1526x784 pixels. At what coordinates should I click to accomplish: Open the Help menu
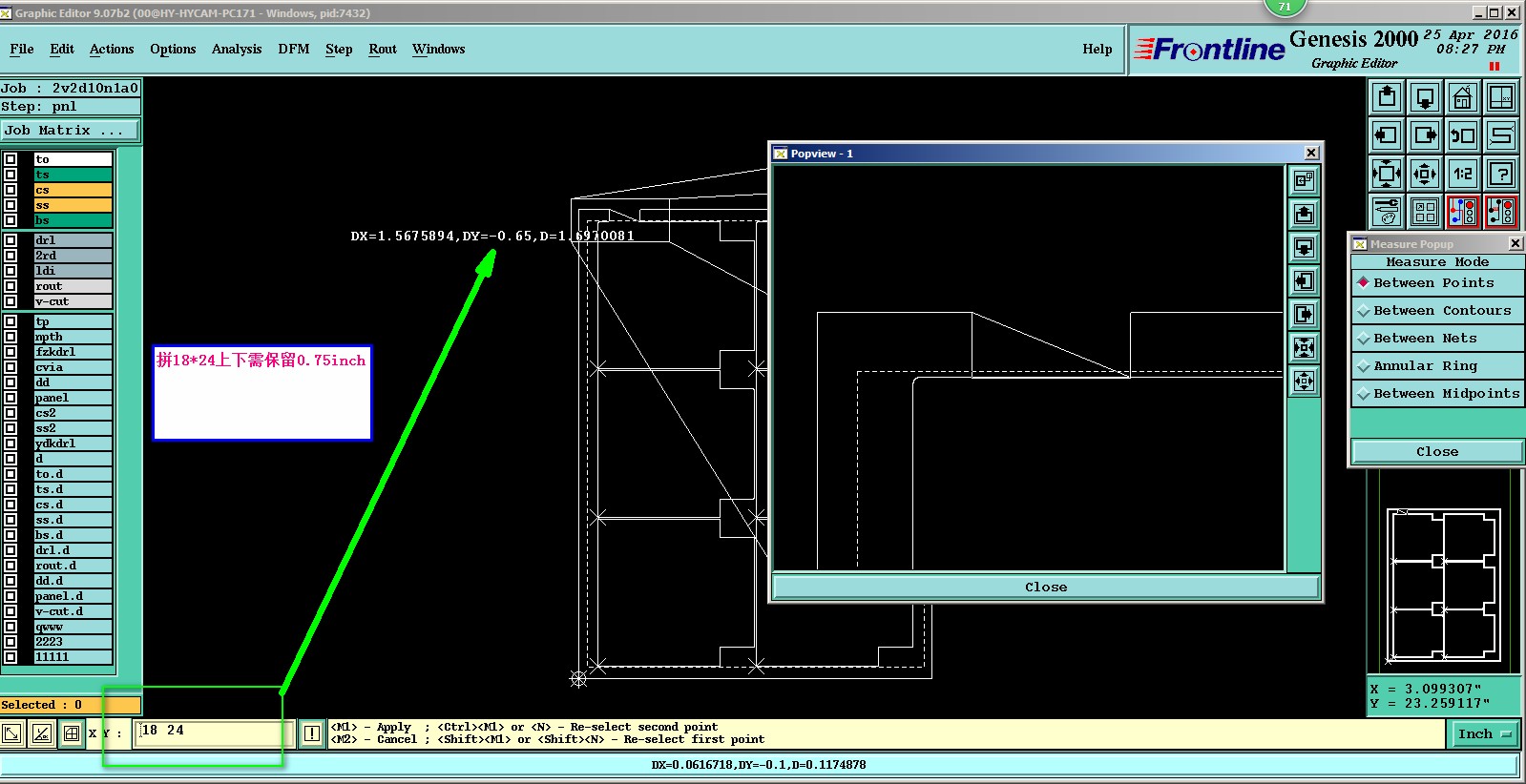tap(1097, 50)
